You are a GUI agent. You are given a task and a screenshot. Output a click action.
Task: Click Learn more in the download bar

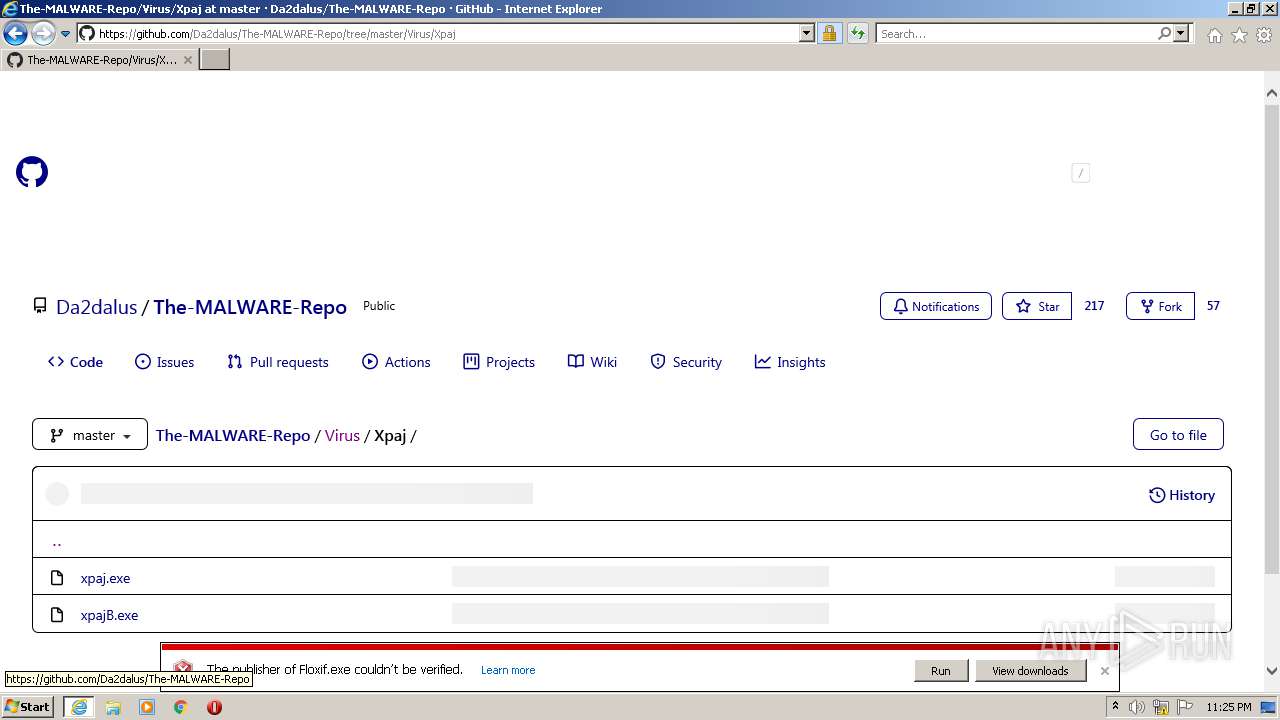tap(508, 670)
